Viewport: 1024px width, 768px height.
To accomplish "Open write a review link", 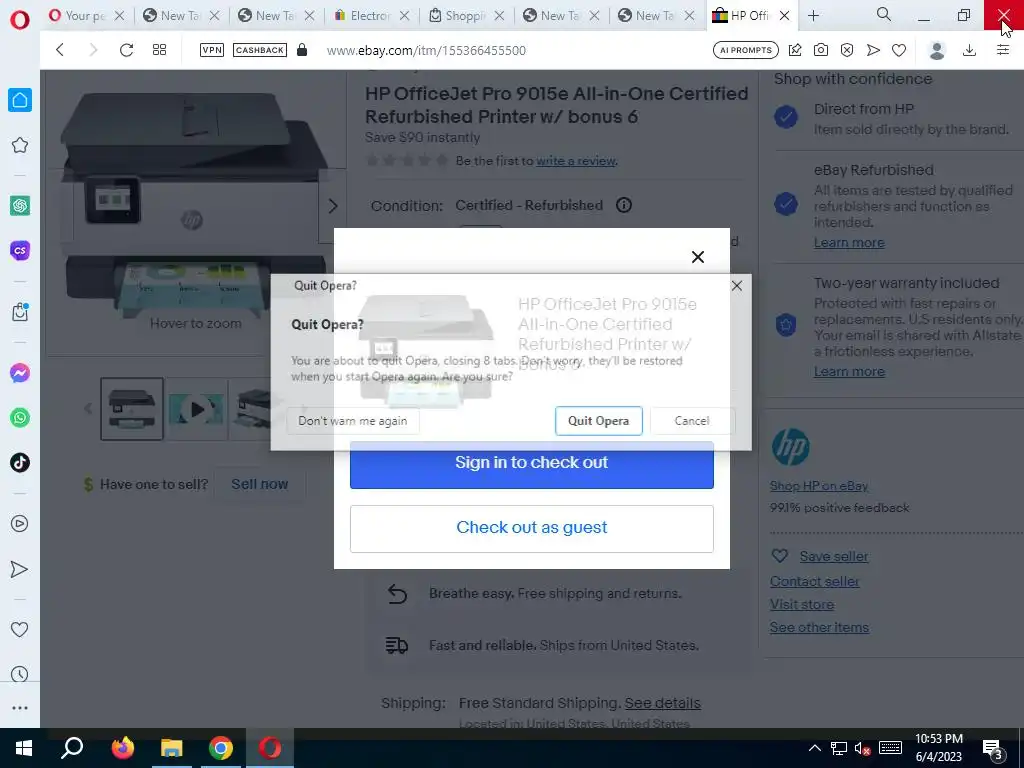I will coord(576,161).
